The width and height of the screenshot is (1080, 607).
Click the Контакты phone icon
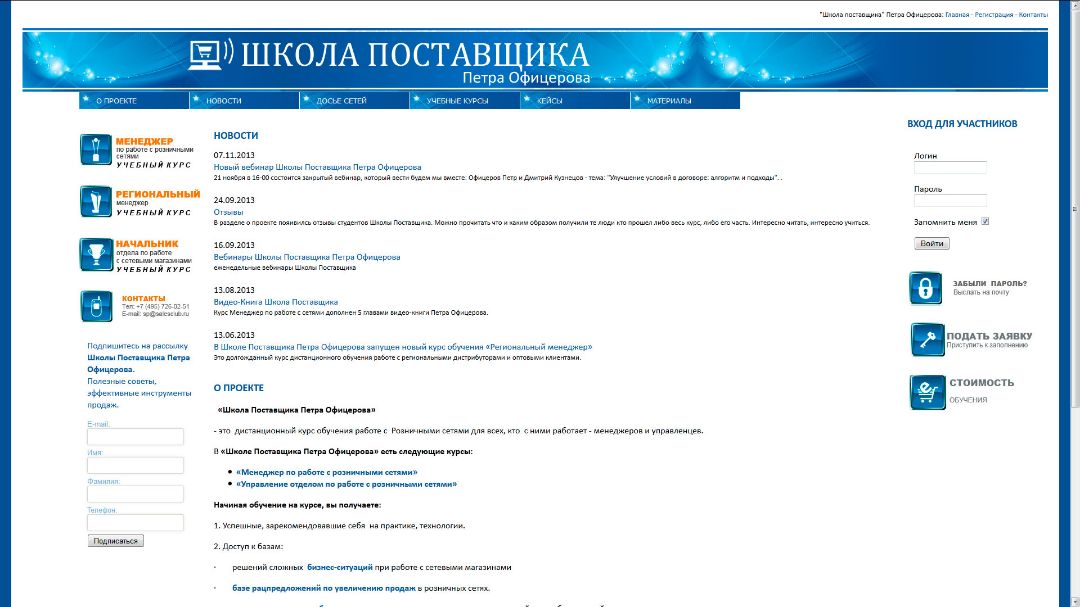96,306
